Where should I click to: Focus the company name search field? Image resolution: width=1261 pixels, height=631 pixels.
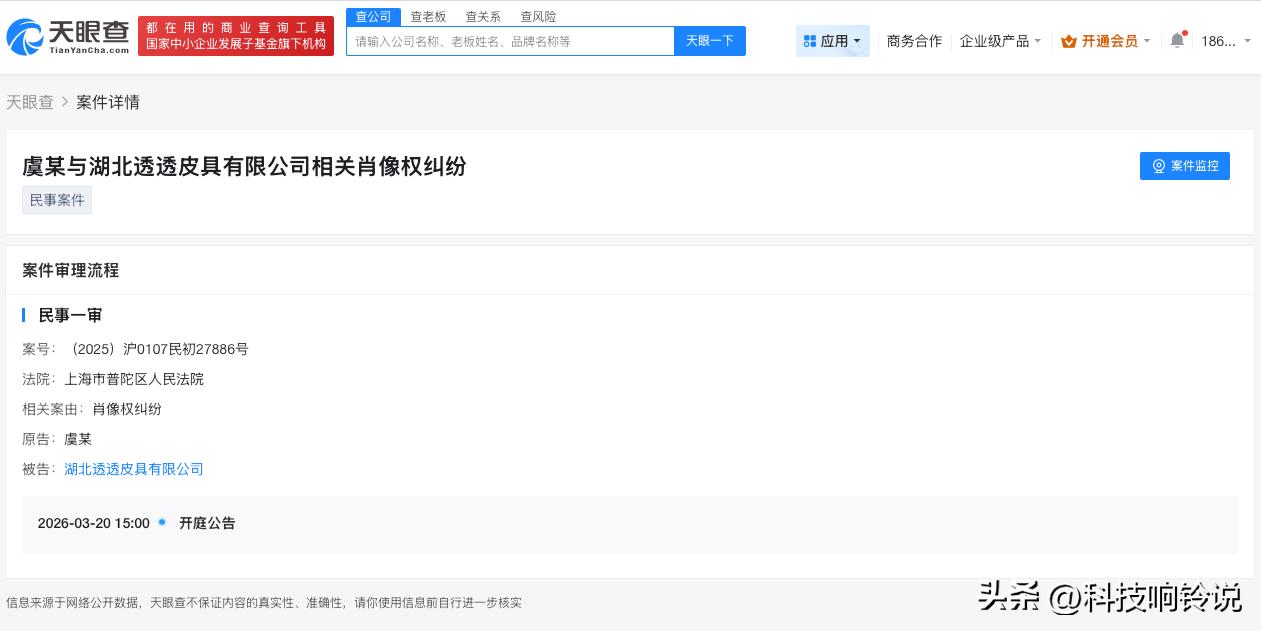point(510,41)
